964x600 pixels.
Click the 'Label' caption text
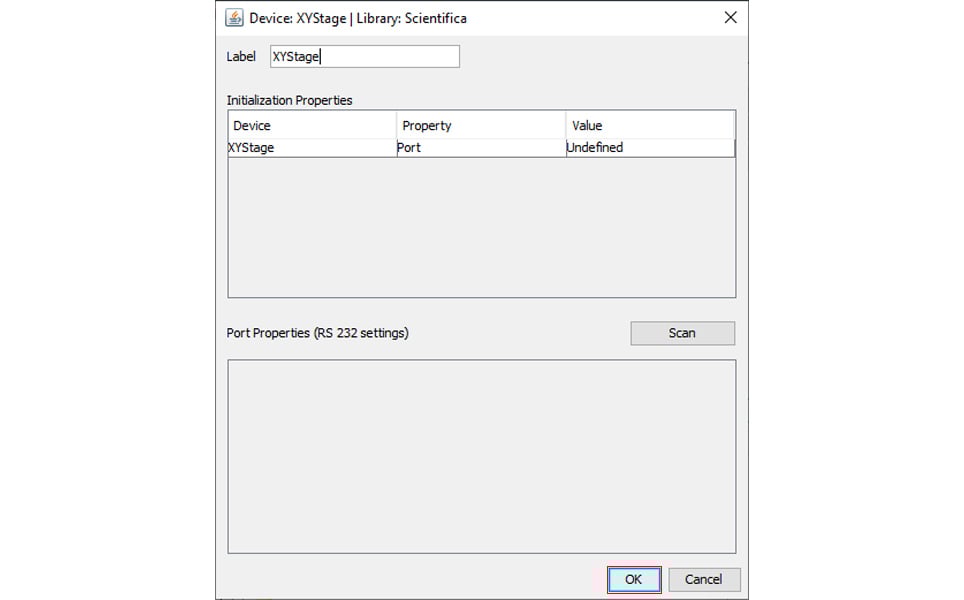pos(241,57)
